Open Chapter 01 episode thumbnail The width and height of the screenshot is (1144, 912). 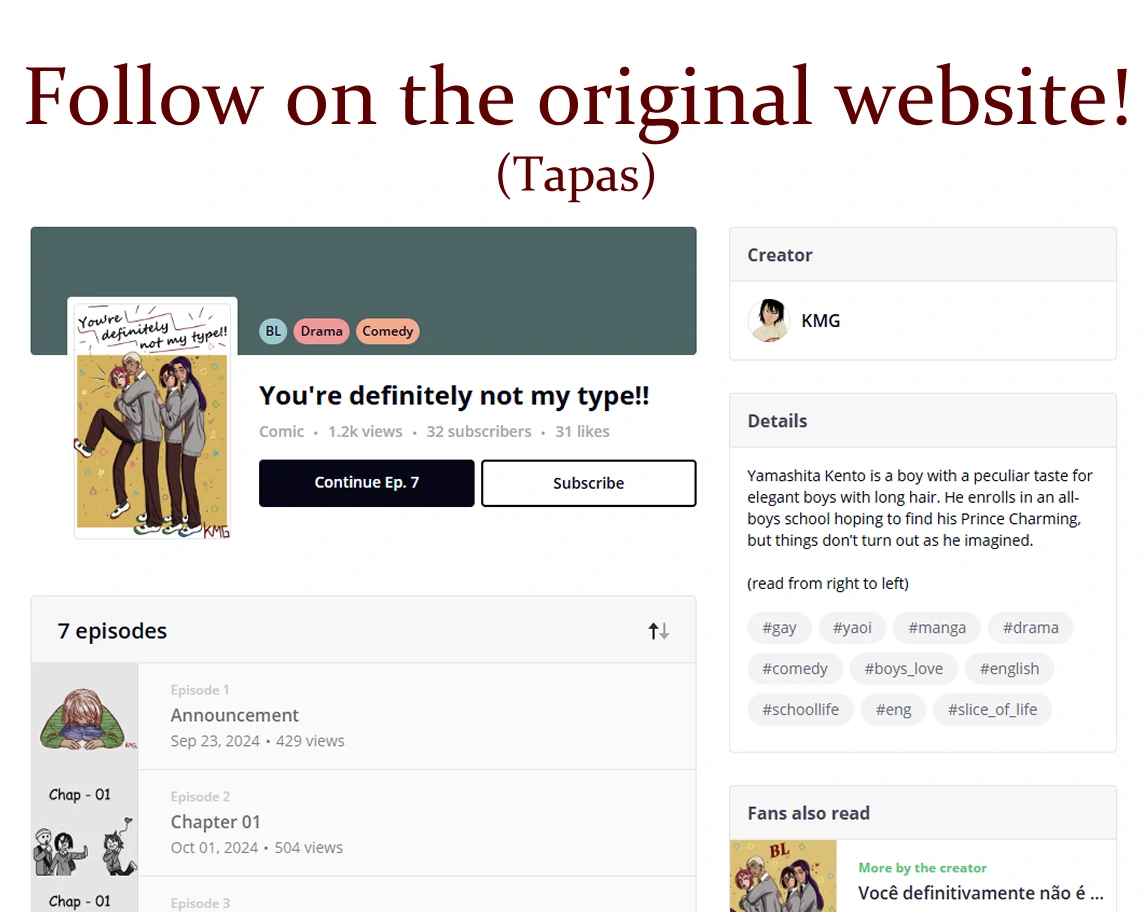[x=85, y=823]
